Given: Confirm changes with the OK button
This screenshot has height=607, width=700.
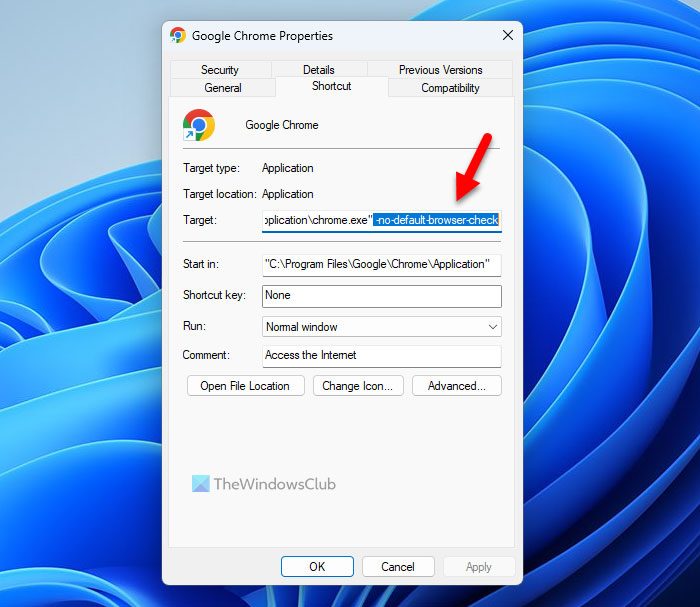Looking at the screenshot, I should [x=317, y=566].
